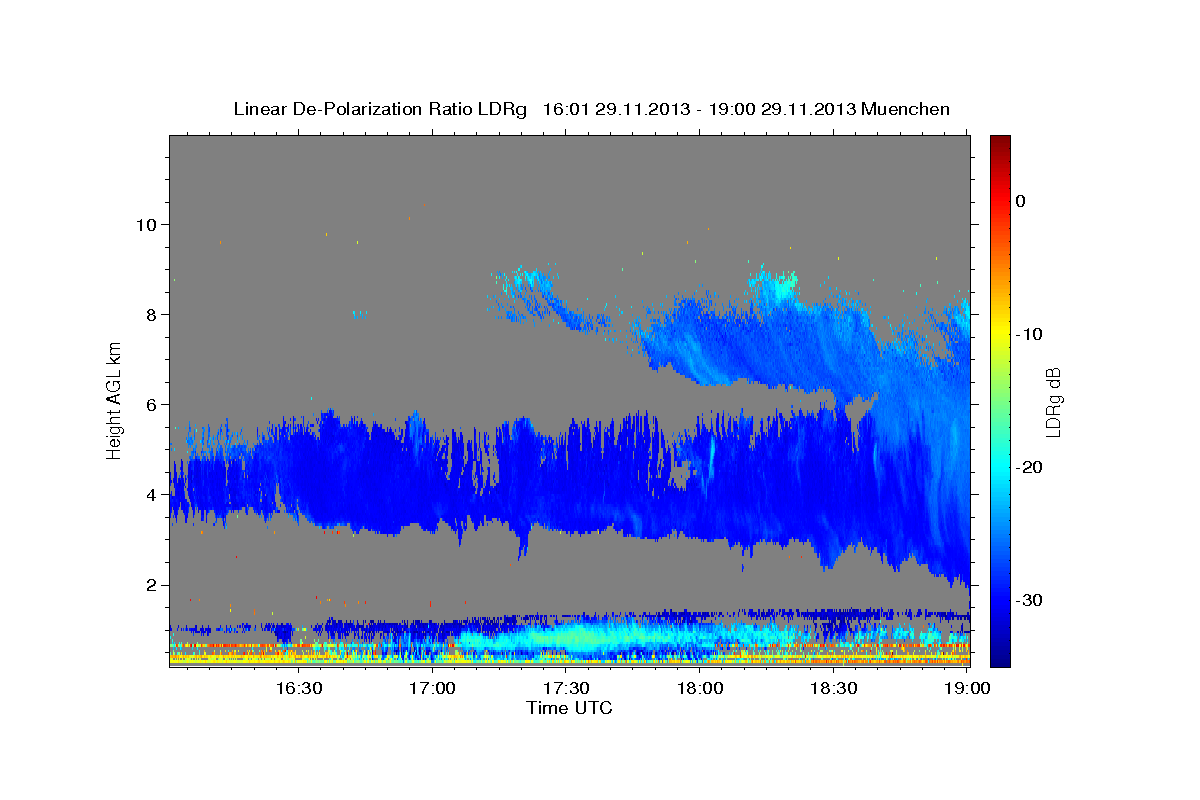
Task: Click the height tick label 10
Action: pyautogui.click(x=146, y=224)
